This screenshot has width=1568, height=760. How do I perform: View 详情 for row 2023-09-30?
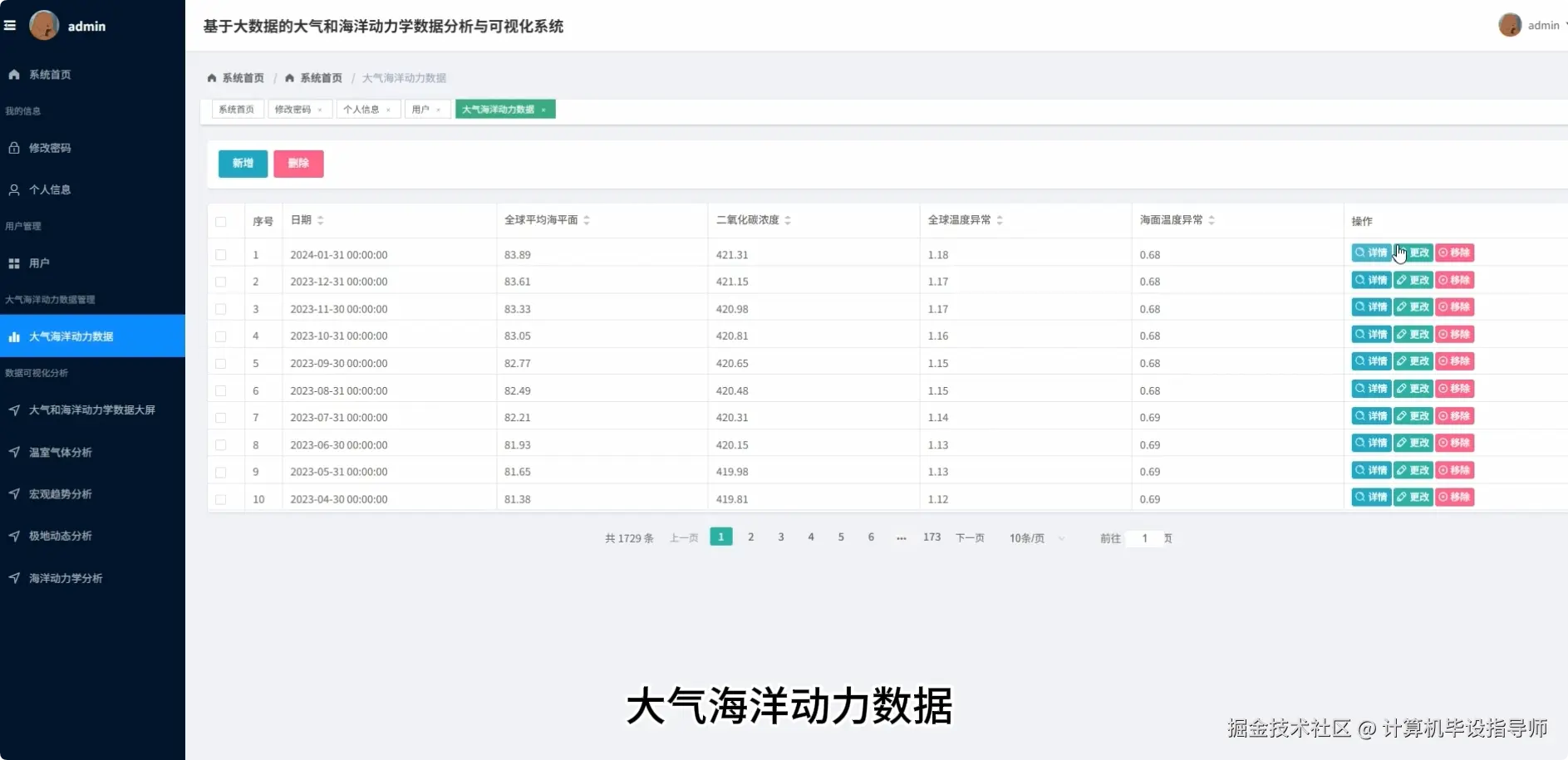pyautogui.click(x=1371, y=361)
